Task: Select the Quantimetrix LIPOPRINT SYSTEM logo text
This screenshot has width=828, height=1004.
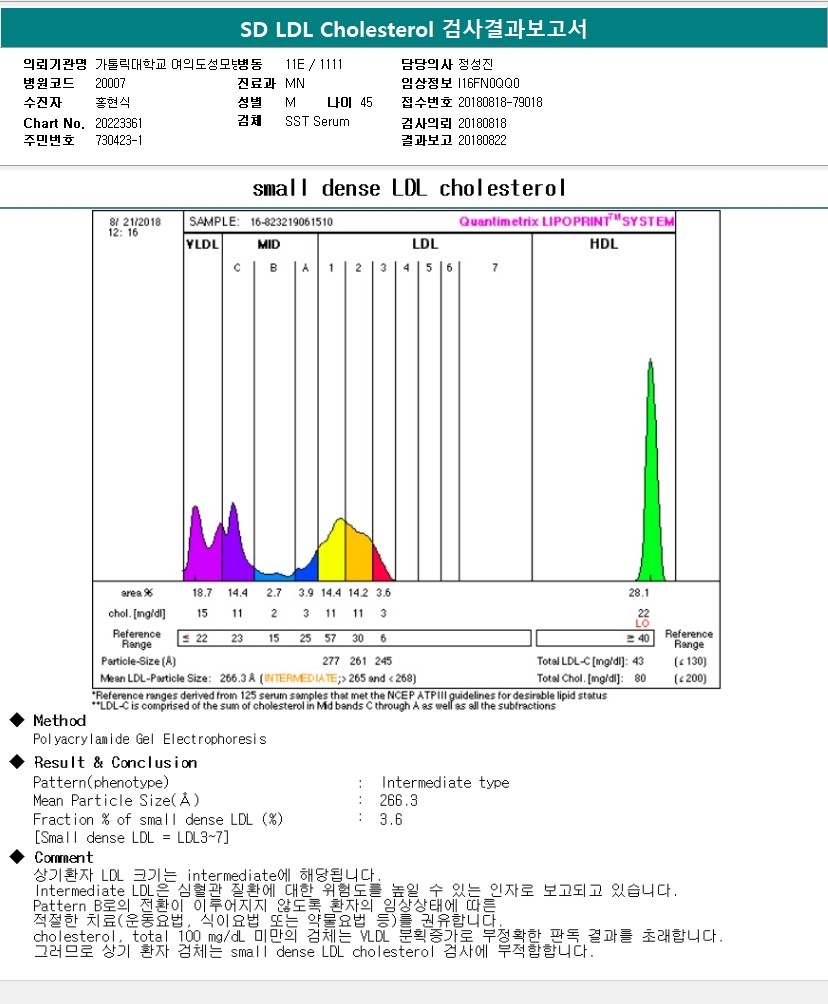Action: coord(566,222)
